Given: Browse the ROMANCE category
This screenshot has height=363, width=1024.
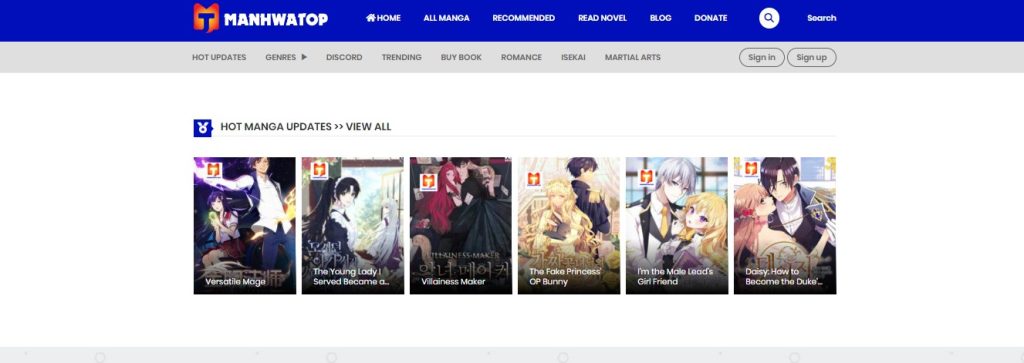Looking at the screenshot, I should [x=521, y=57].
